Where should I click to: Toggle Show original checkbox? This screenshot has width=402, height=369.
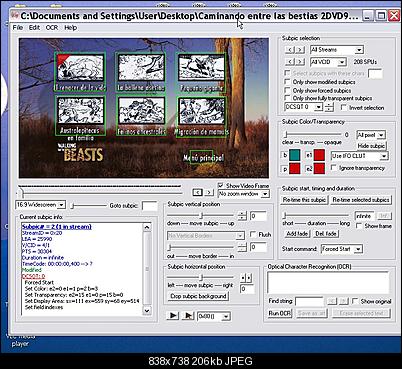point(355,301)
